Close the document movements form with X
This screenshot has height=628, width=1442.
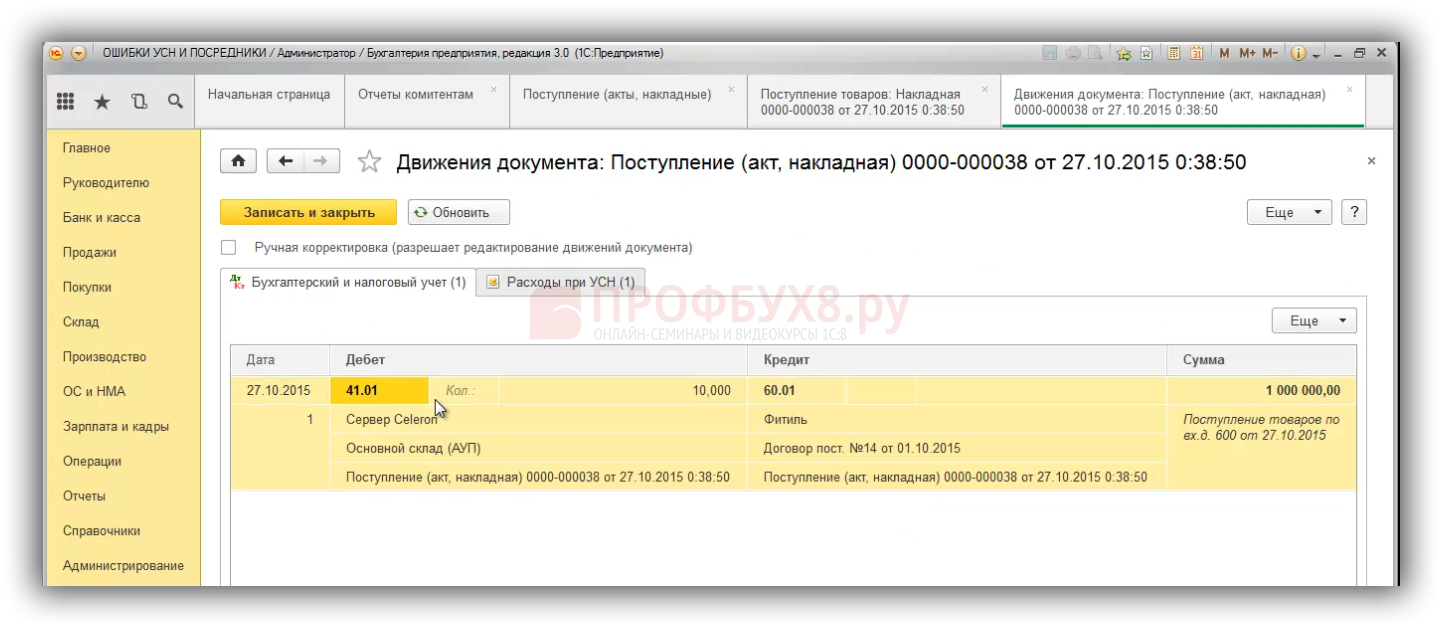(x=1371, y=161)
